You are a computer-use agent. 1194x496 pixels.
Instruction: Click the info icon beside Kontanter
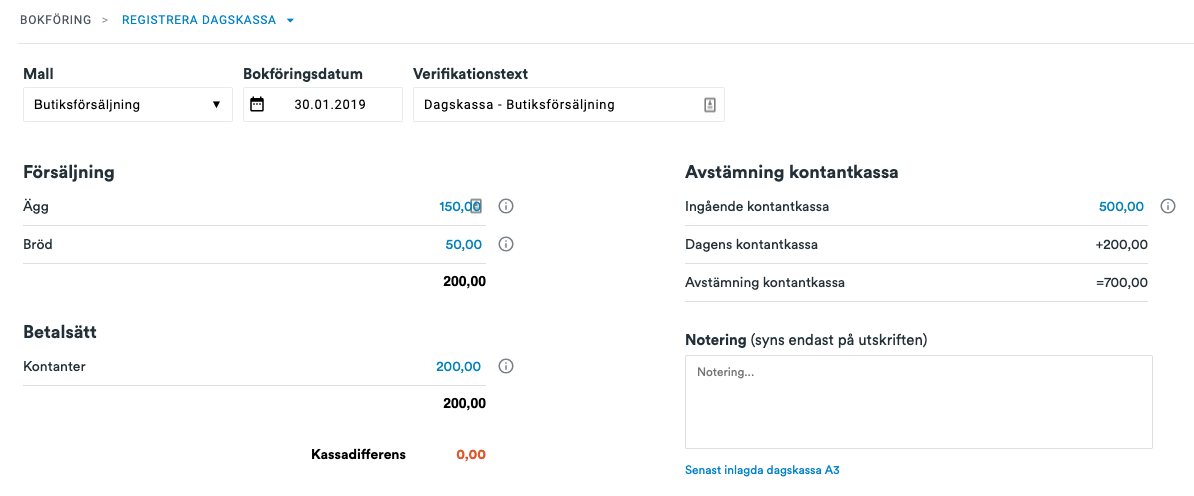pyautogui.click(x=506, y=366)
